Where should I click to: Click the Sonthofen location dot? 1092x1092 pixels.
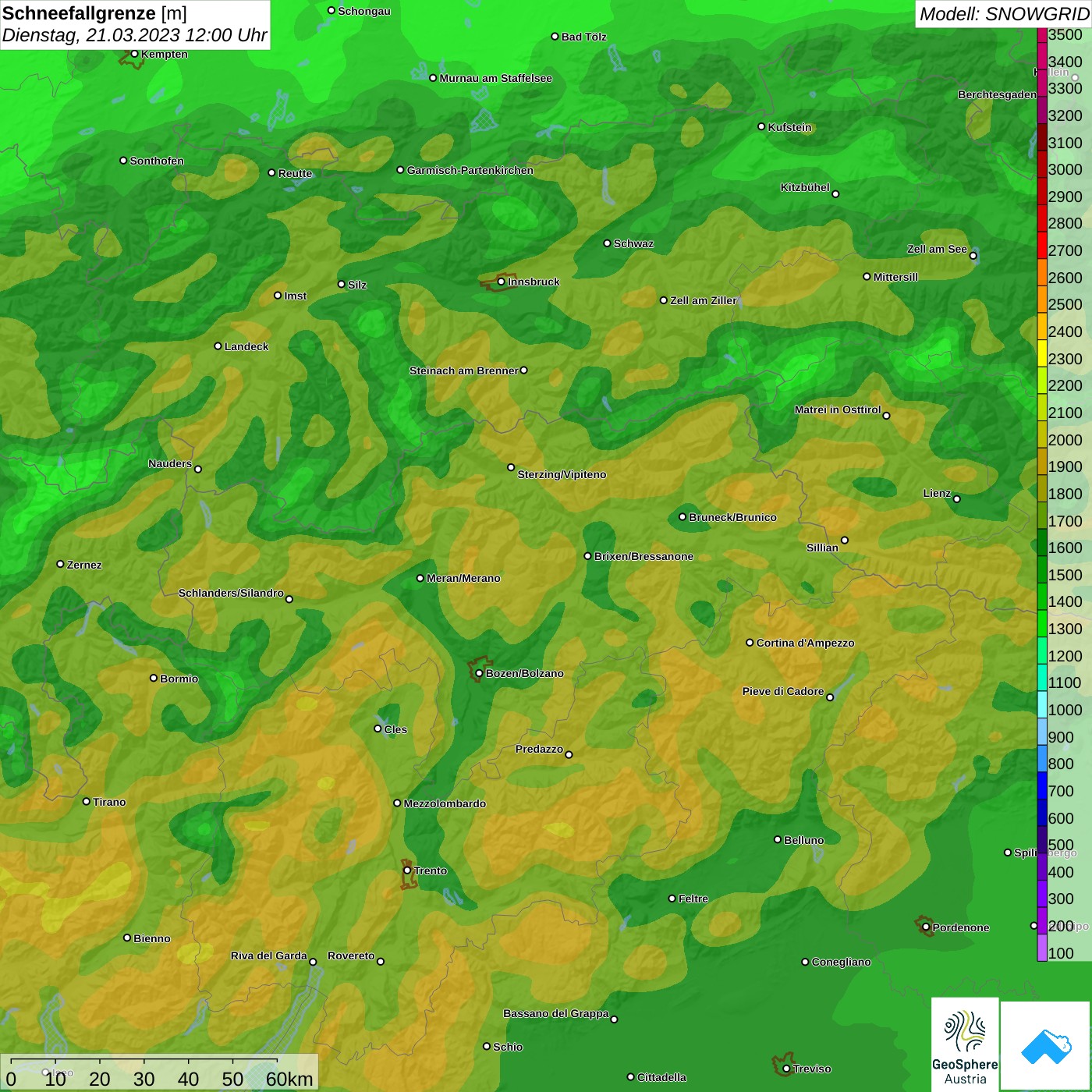[x=123, y=160]
